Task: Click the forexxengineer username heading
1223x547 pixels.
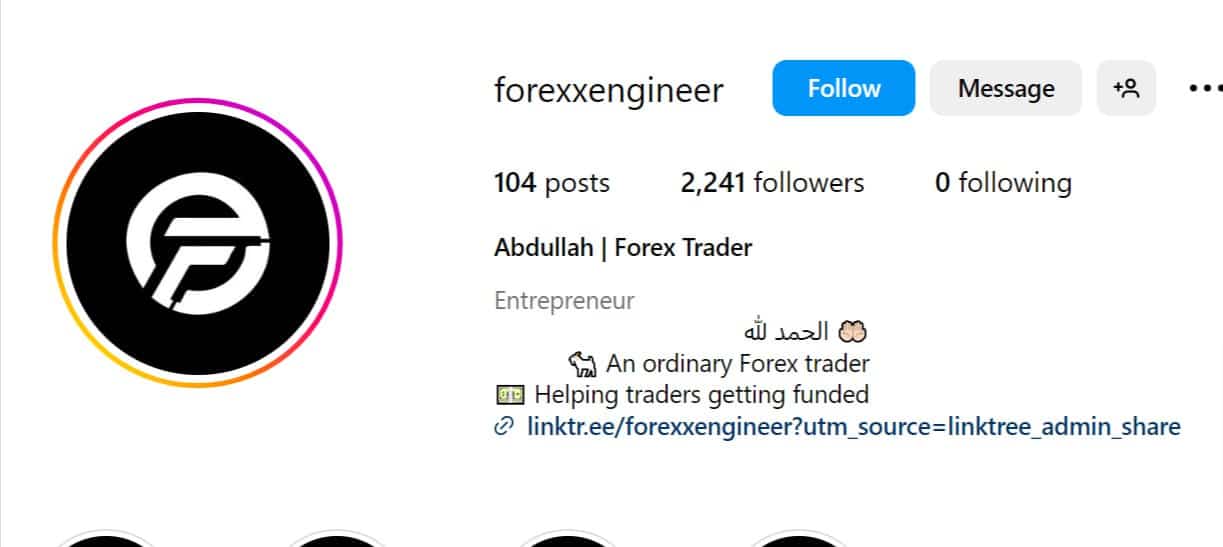Action: tap(609, 90)
